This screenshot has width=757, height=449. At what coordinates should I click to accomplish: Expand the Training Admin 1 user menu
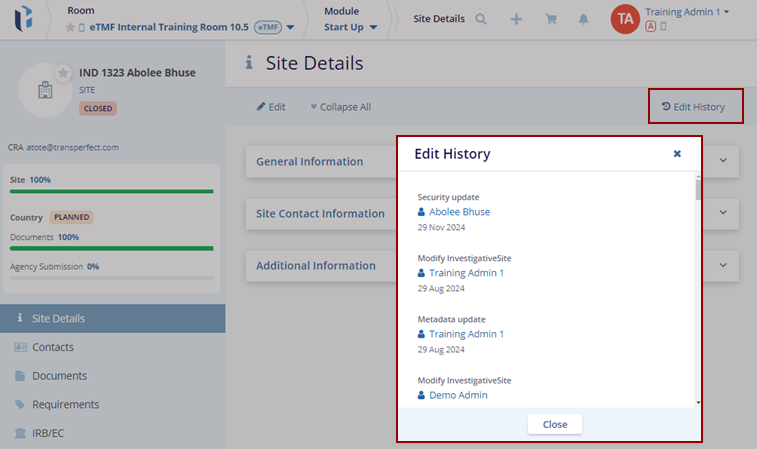(686, 12)
